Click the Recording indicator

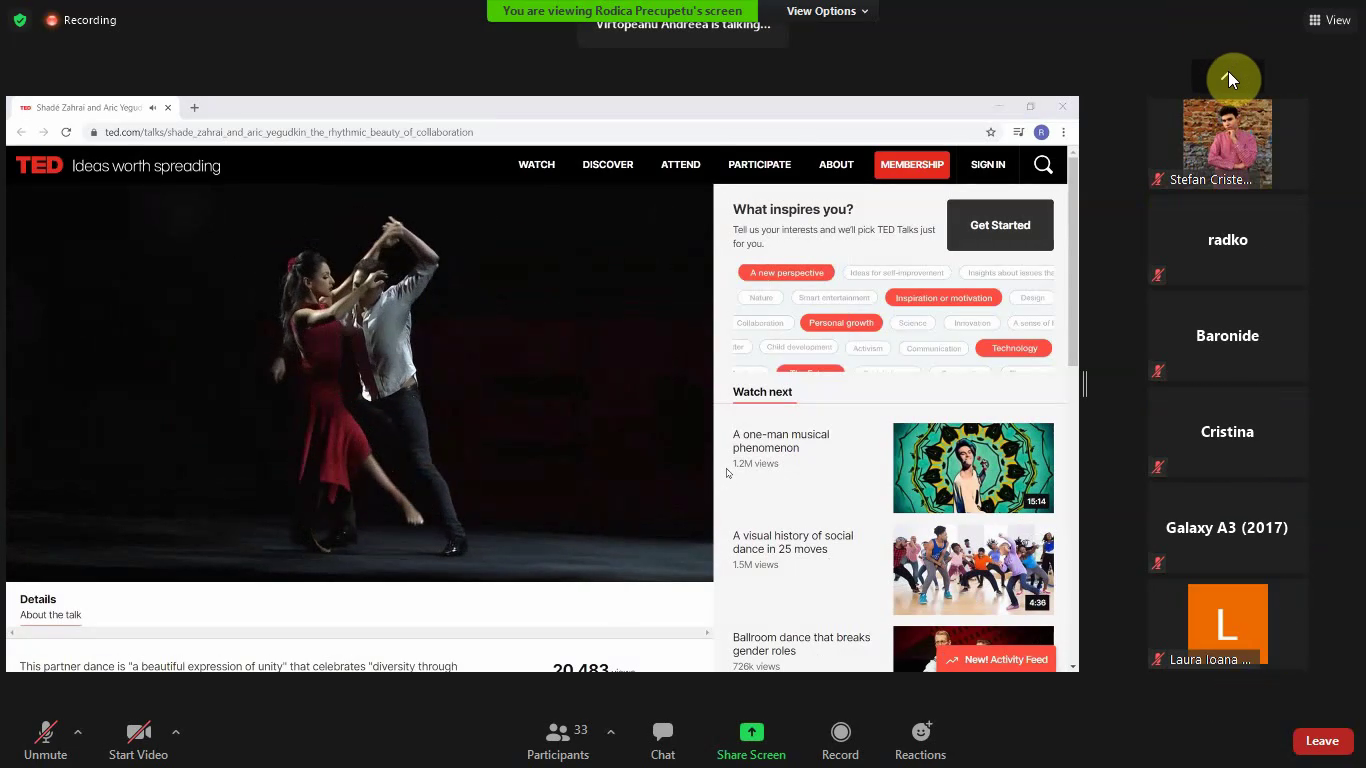tap(80, 20)
